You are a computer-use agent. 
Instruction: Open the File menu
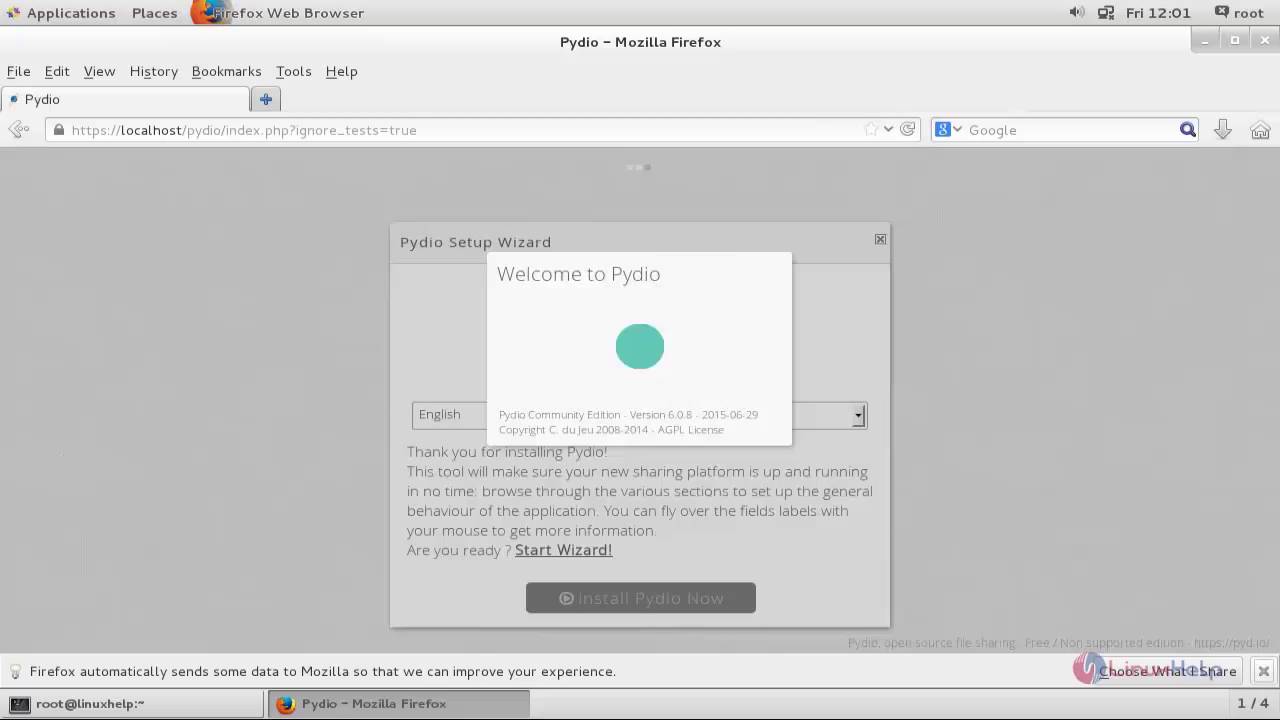(19, 71)
